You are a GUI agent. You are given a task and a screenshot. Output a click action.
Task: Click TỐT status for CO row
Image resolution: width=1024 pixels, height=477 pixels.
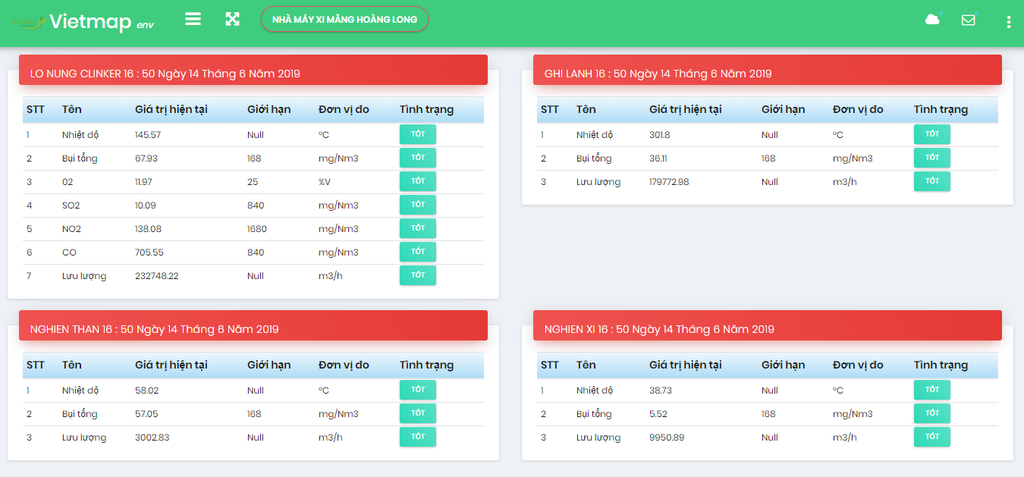click(x=418, y=252)
